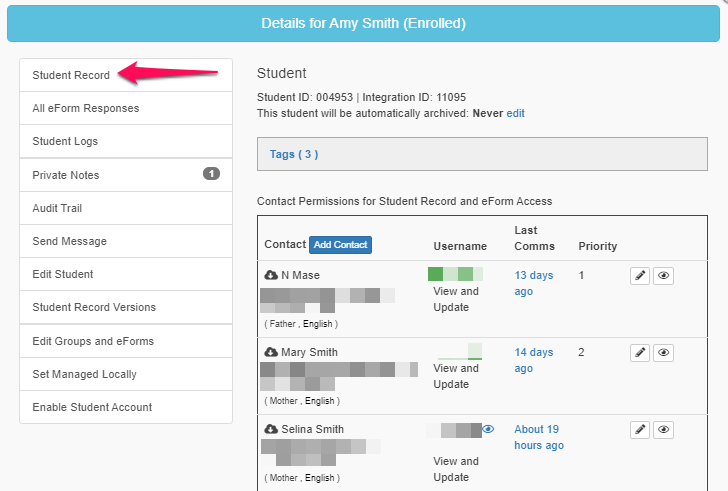728x491 pixels.
Task: Click Details for Amy Smith header bar
Action: pyautogui.click(x=363, y=23)
